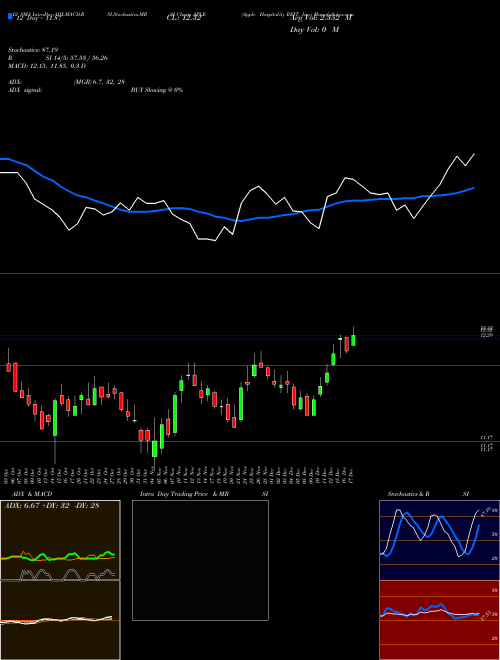Image resolution: width=500 pixels, height=660 pixels.
Task: Click the 'Stochastics: 87.19' reading
Action: (33, 50)
